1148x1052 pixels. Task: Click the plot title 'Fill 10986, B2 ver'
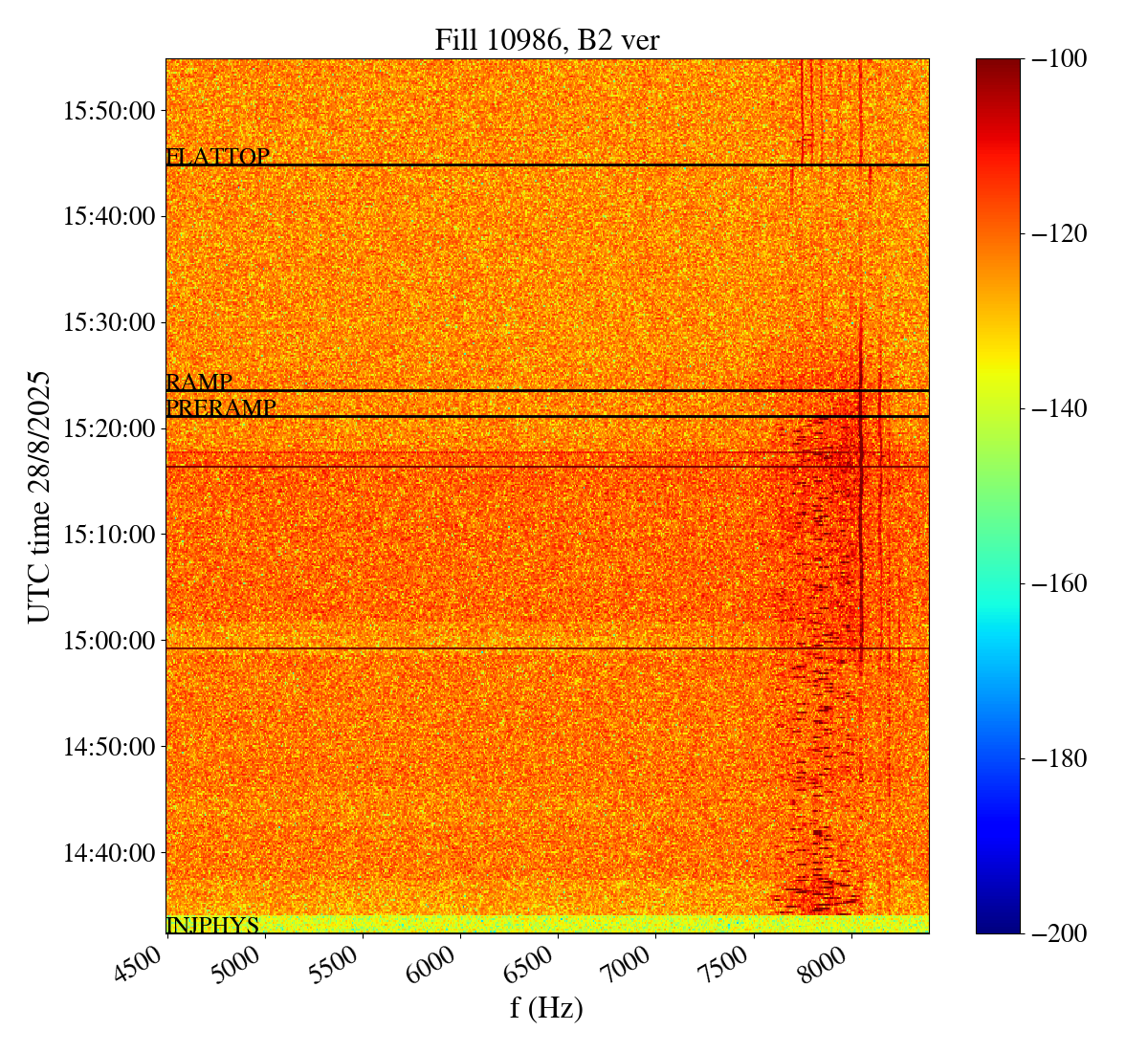[546, 40]
